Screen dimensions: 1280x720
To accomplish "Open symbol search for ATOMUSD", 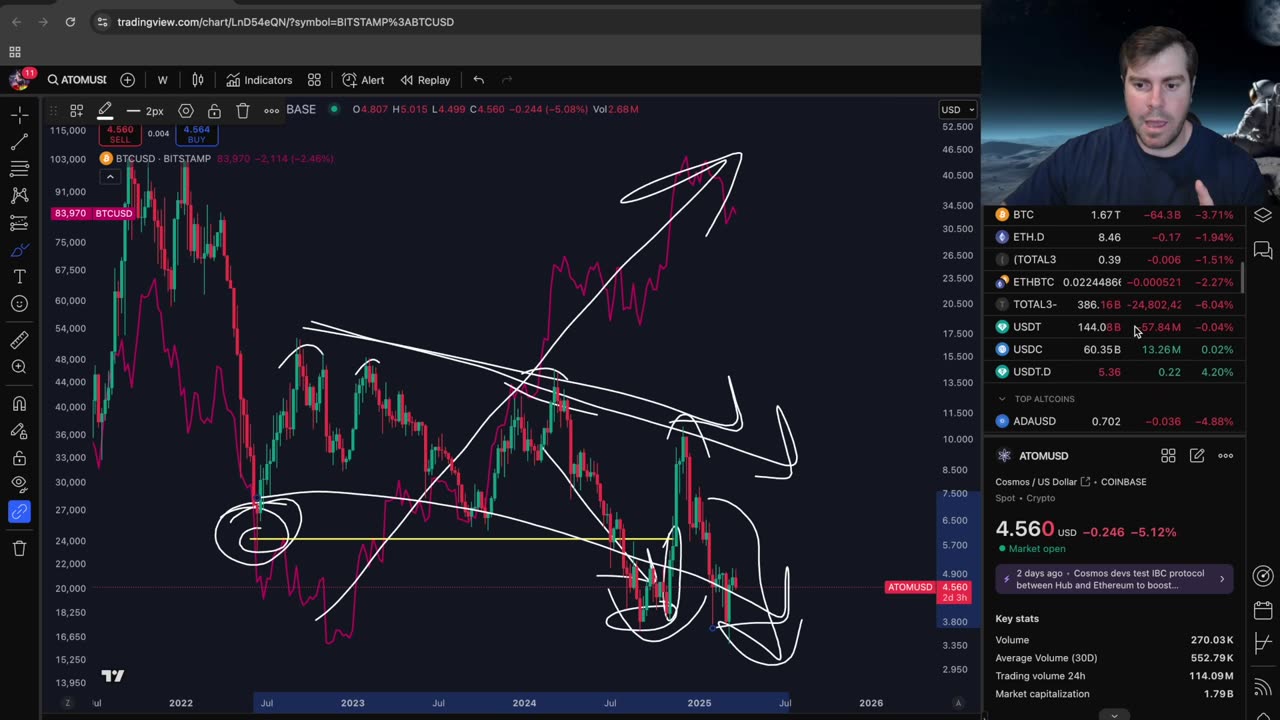I will (76, 80).
